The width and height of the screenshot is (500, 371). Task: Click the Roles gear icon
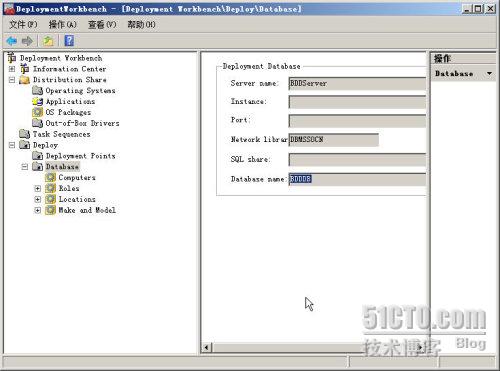(50, 188)
